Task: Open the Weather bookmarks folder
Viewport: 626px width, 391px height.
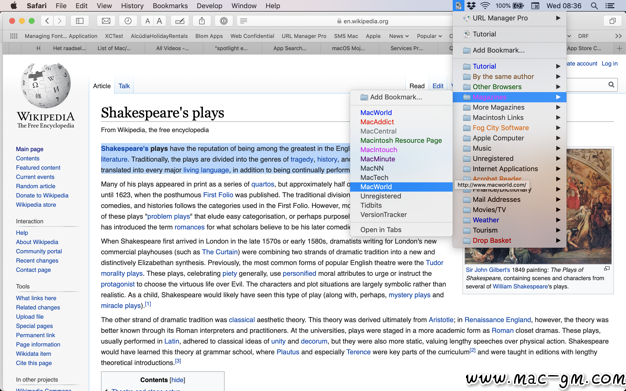Action: (x=509, y=220)
